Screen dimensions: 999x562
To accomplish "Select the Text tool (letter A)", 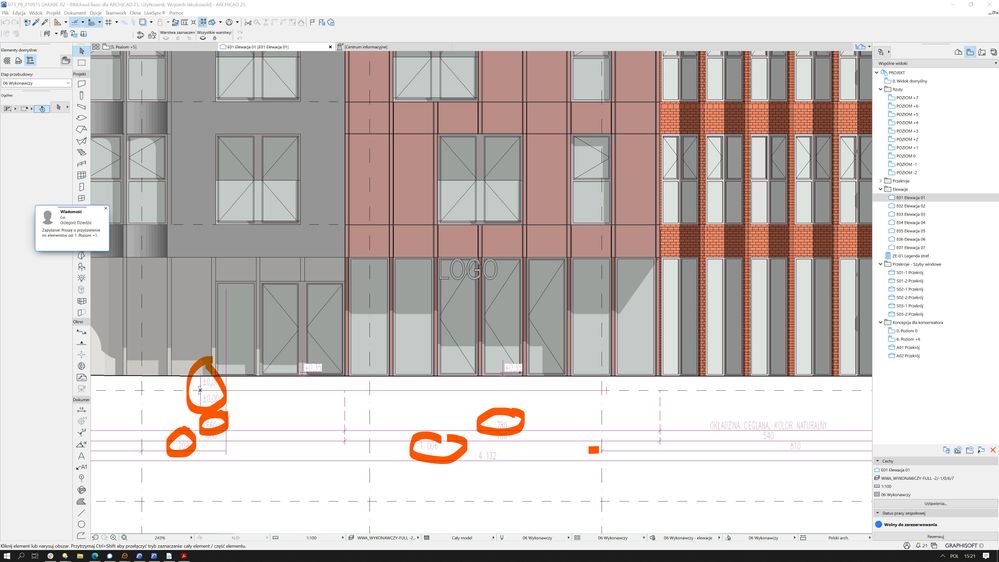I will coord(81,456).
